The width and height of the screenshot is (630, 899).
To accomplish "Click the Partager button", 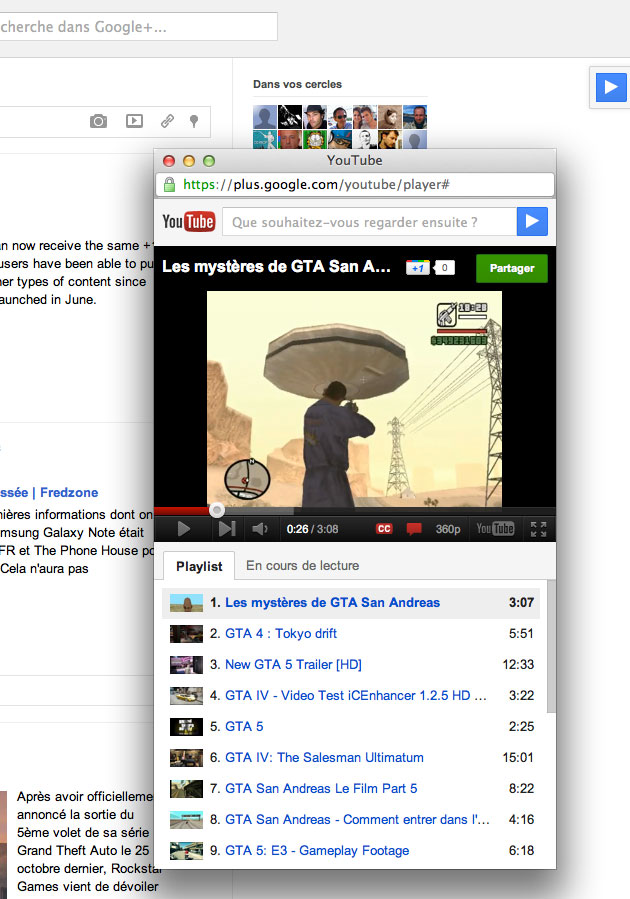I will tap(512, 268).
